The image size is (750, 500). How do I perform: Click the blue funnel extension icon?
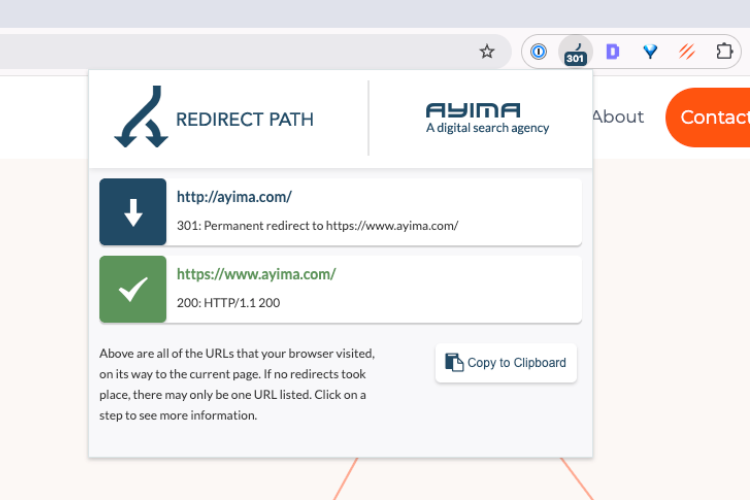(x=650, y=52)
